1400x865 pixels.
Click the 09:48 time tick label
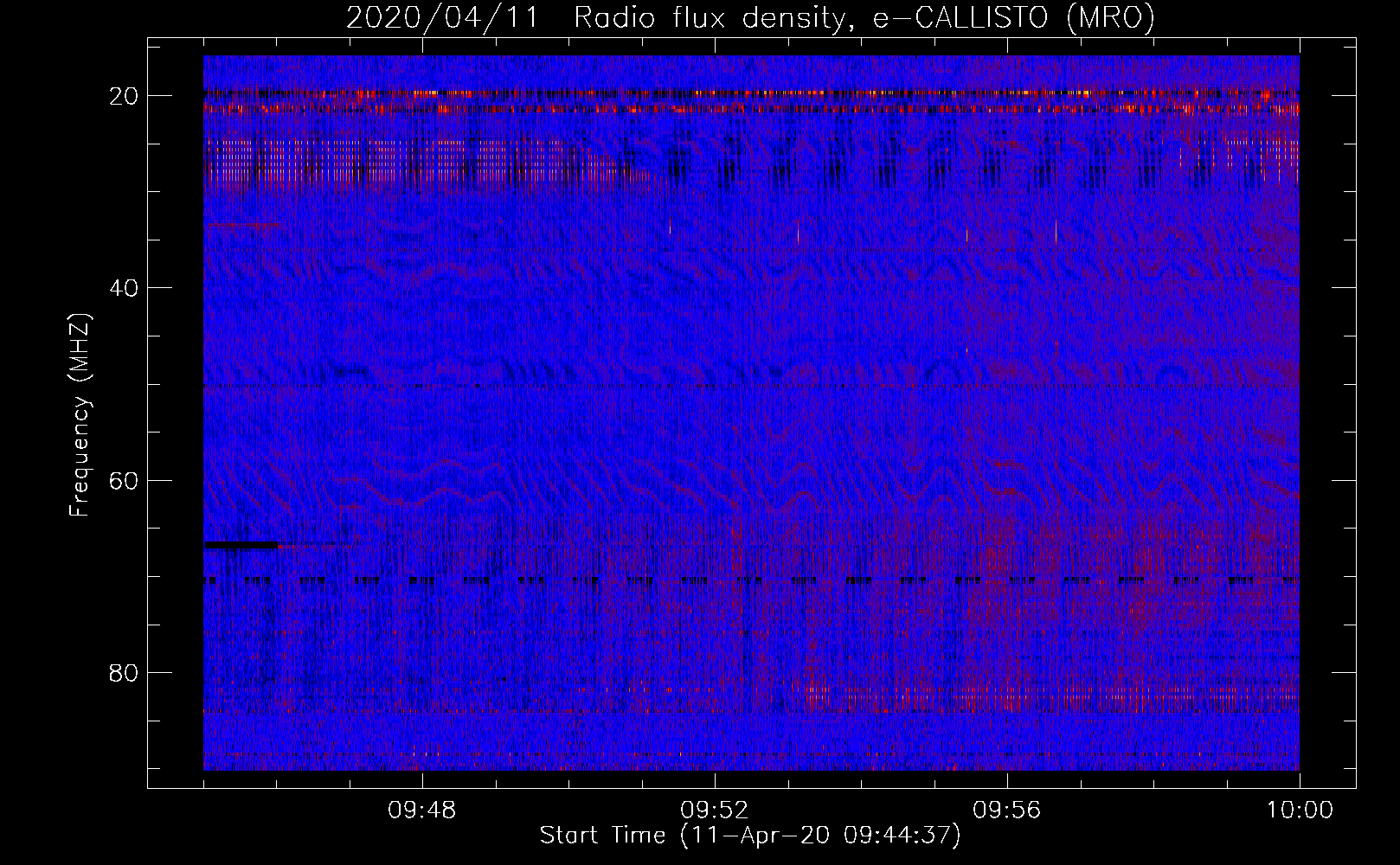(422, 811)
